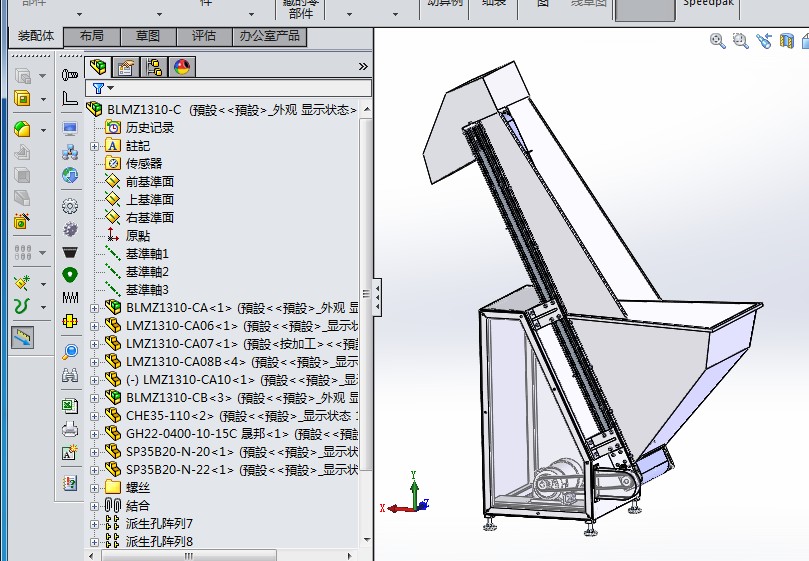Click the network computers icon

pyautogui.click(x=70, y=152)
